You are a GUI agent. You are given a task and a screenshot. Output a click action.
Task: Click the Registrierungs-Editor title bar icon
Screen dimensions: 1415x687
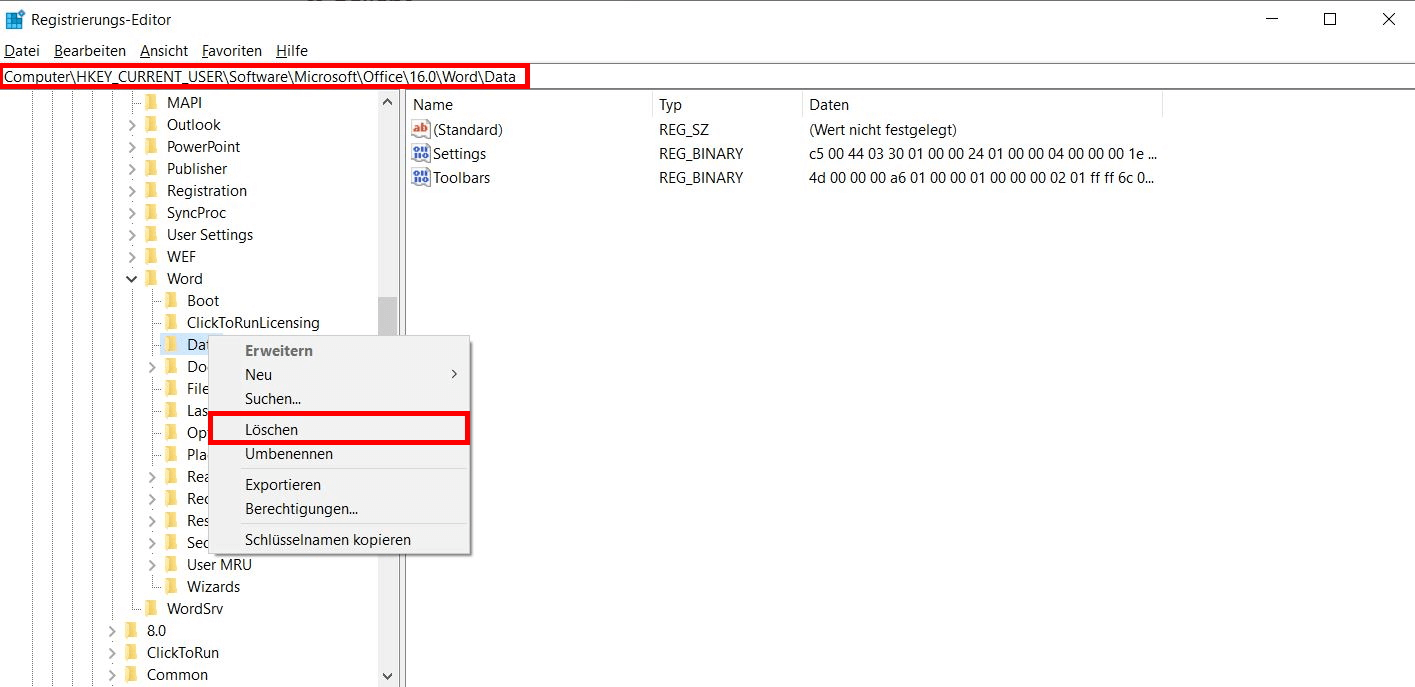pos(15,19)
